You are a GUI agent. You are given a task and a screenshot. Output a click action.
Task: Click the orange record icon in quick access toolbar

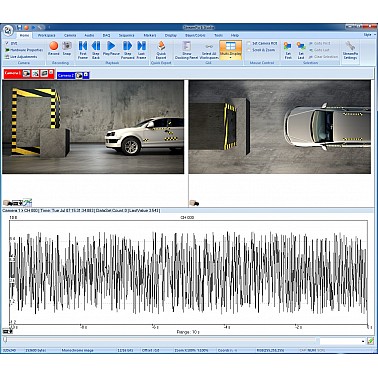(26, 27)
